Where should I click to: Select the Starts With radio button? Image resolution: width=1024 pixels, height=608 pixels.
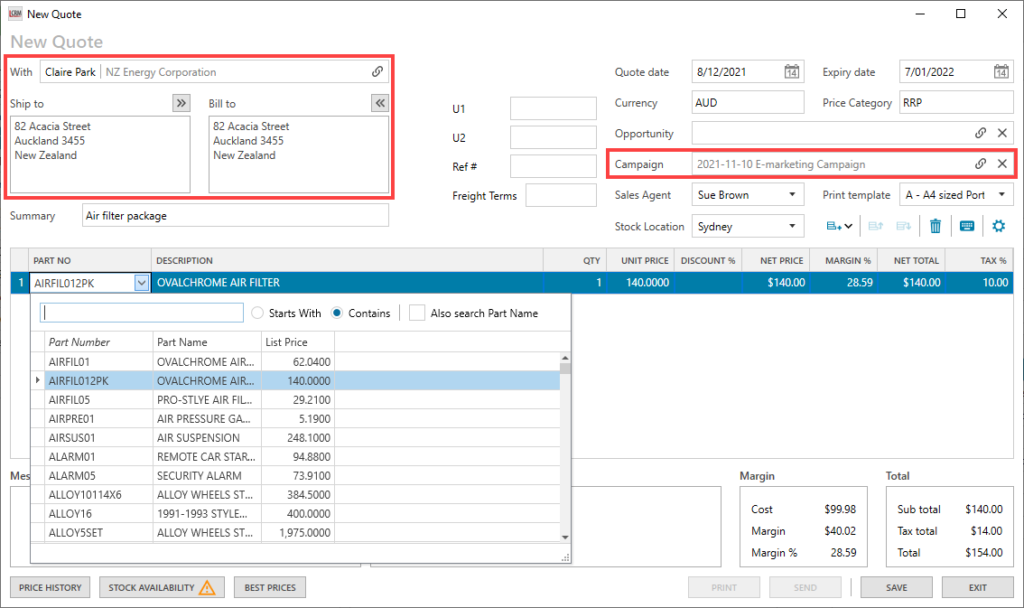click(x=258, y=313)
